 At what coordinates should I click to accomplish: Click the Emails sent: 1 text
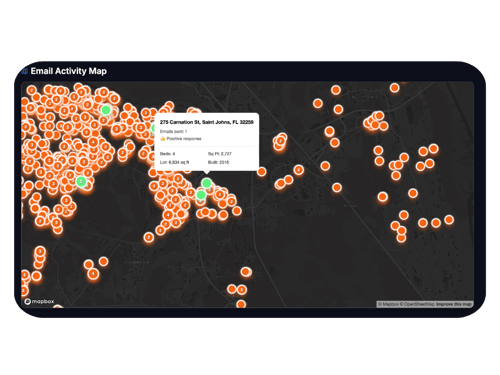coord(173,132)
